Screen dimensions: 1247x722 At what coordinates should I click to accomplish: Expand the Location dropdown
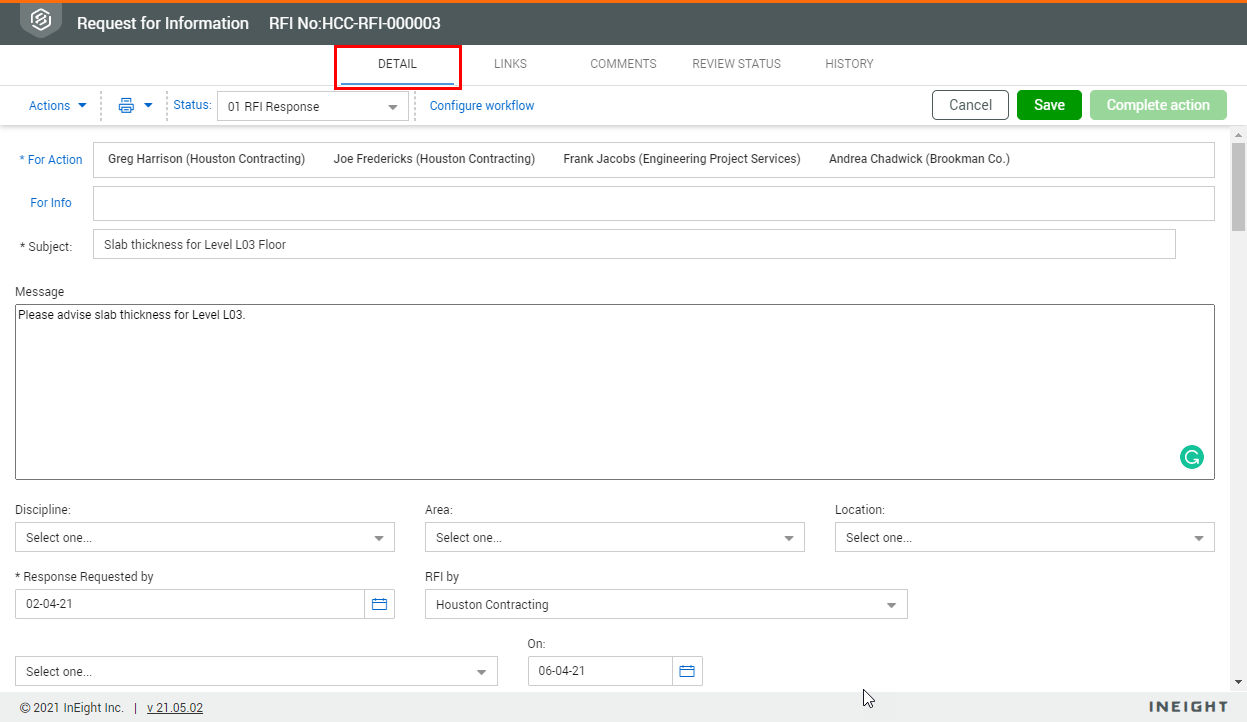point(1024,538)
